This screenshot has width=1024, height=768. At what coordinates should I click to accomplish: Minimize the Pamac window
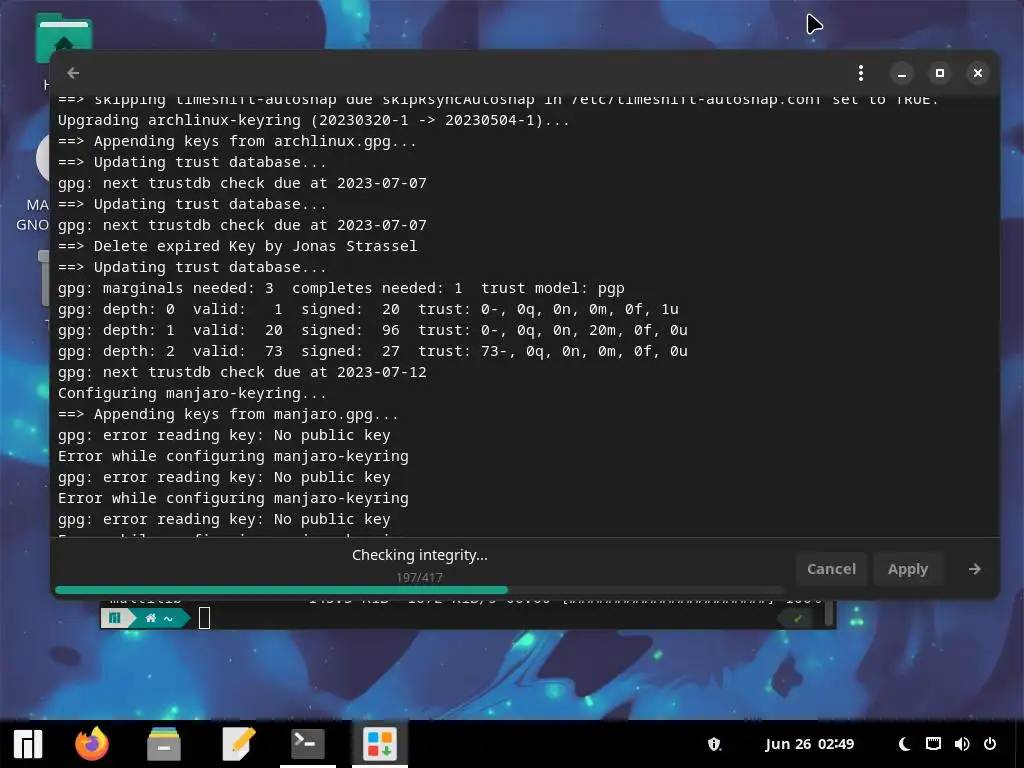point(902,73)
